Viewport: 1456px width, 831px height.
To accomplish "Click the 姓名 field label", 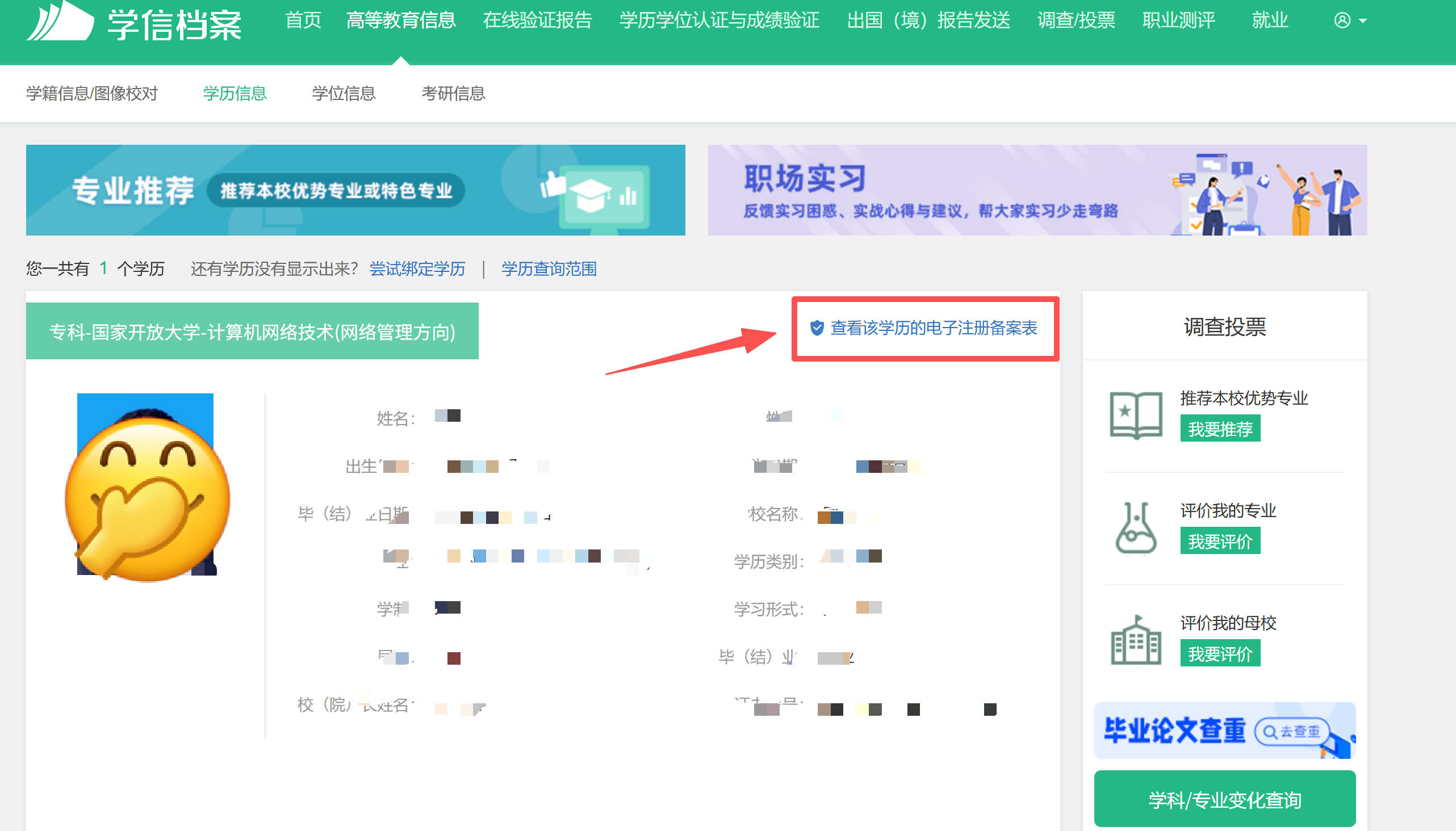I will pos(396,418).
